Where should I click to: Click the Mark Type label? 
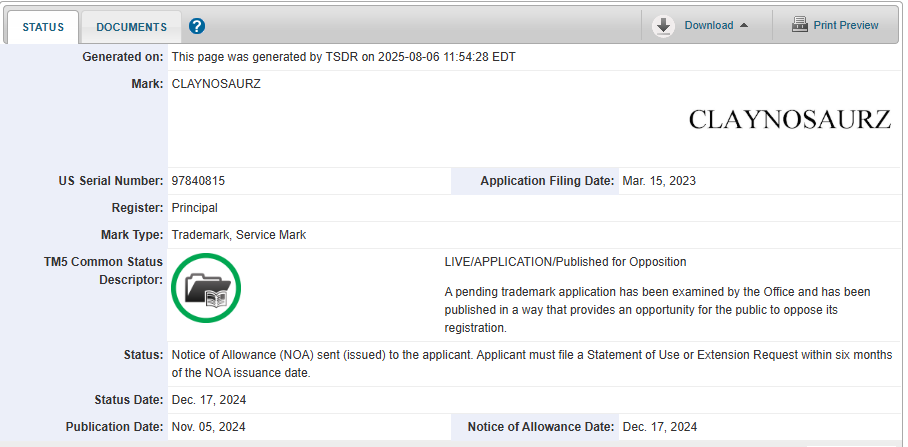pyautogui.click(x=132, y=235)
